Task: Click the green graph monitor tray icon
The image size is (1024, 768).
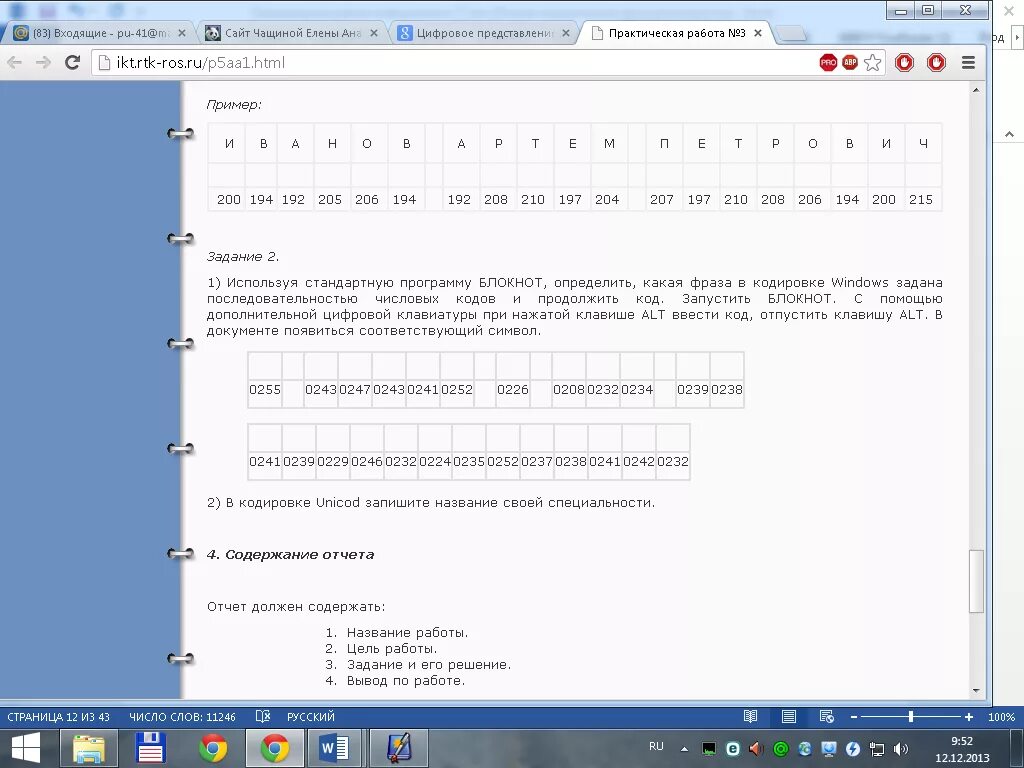Action: [x=709, y=749]
